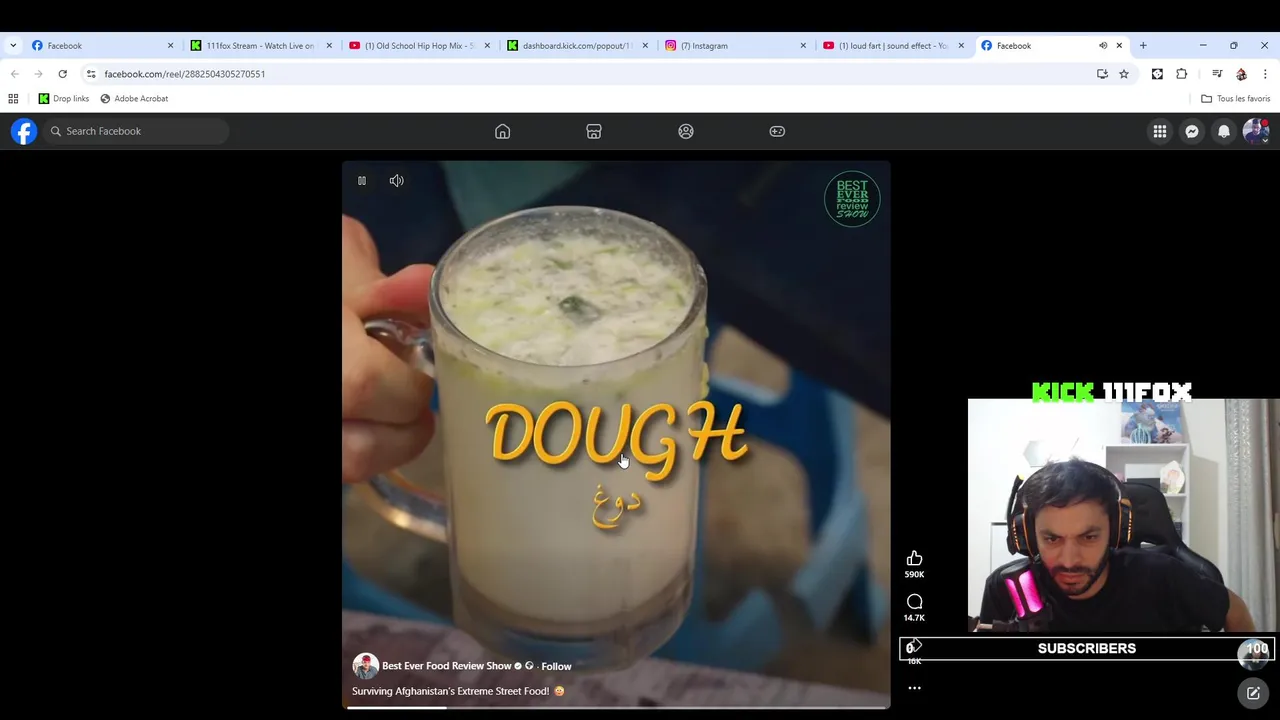The width and height of the screenshot is (1280, 720).
Task: Open Facebook notifications bell
Action: (x=1224, y=131)
